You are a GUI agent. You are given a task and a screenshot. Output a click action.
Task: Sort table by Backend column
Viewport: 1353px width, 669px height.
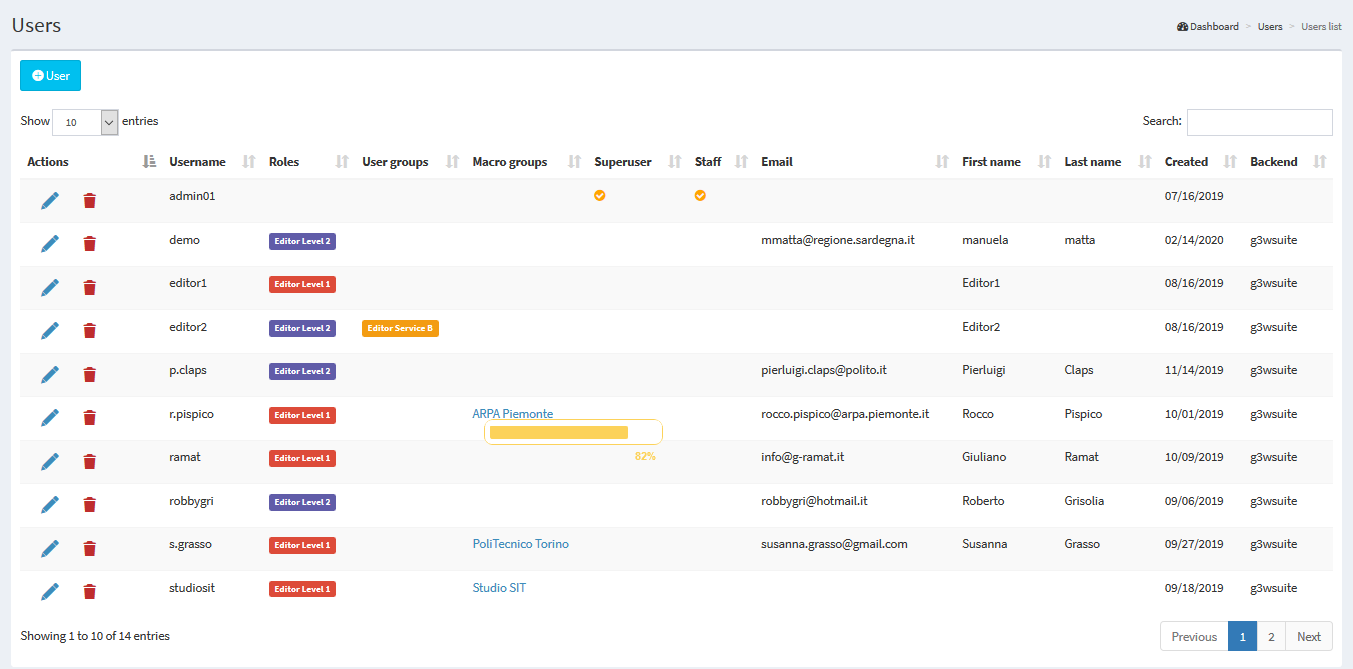coord(1320,162)
